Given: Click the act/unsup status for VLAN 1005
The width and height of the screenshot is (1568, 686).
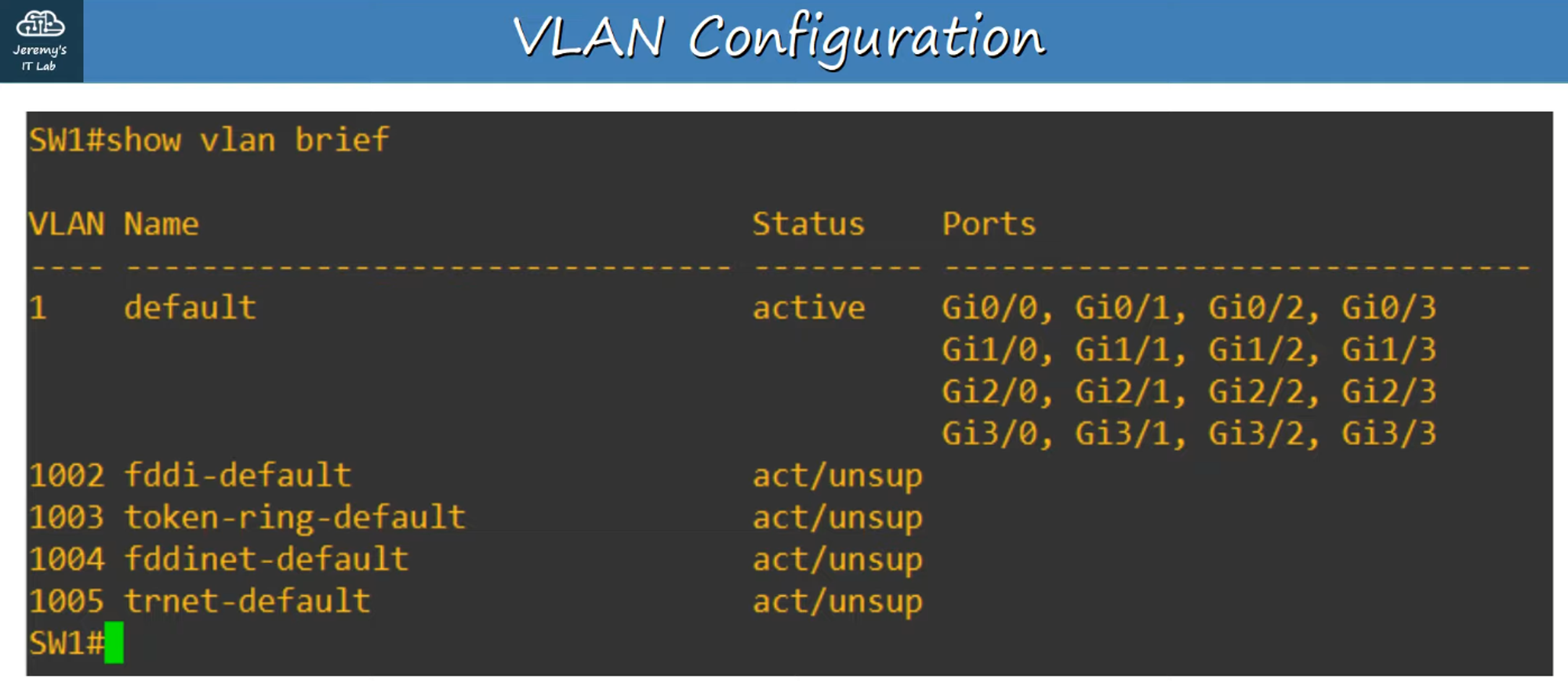Looking at the screenshot, I should click(x=837, y=601).
